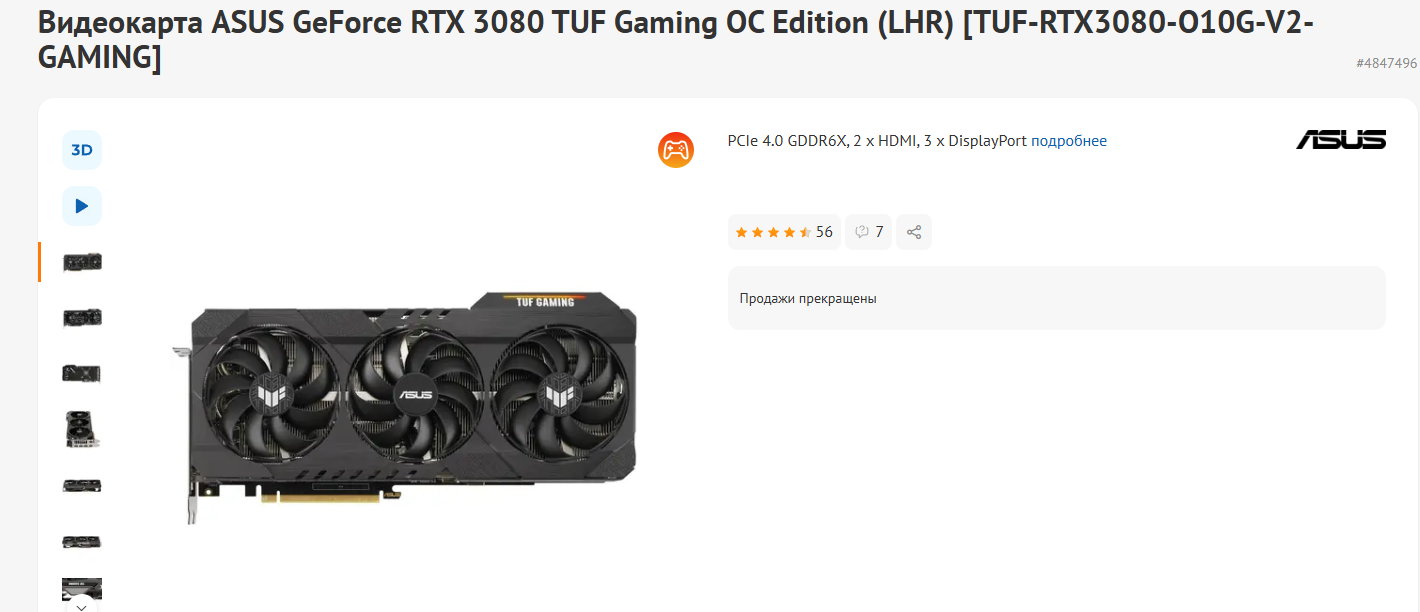Select the third thumbnail showing the card's back
1420x612 pixels.
point(82,374)
